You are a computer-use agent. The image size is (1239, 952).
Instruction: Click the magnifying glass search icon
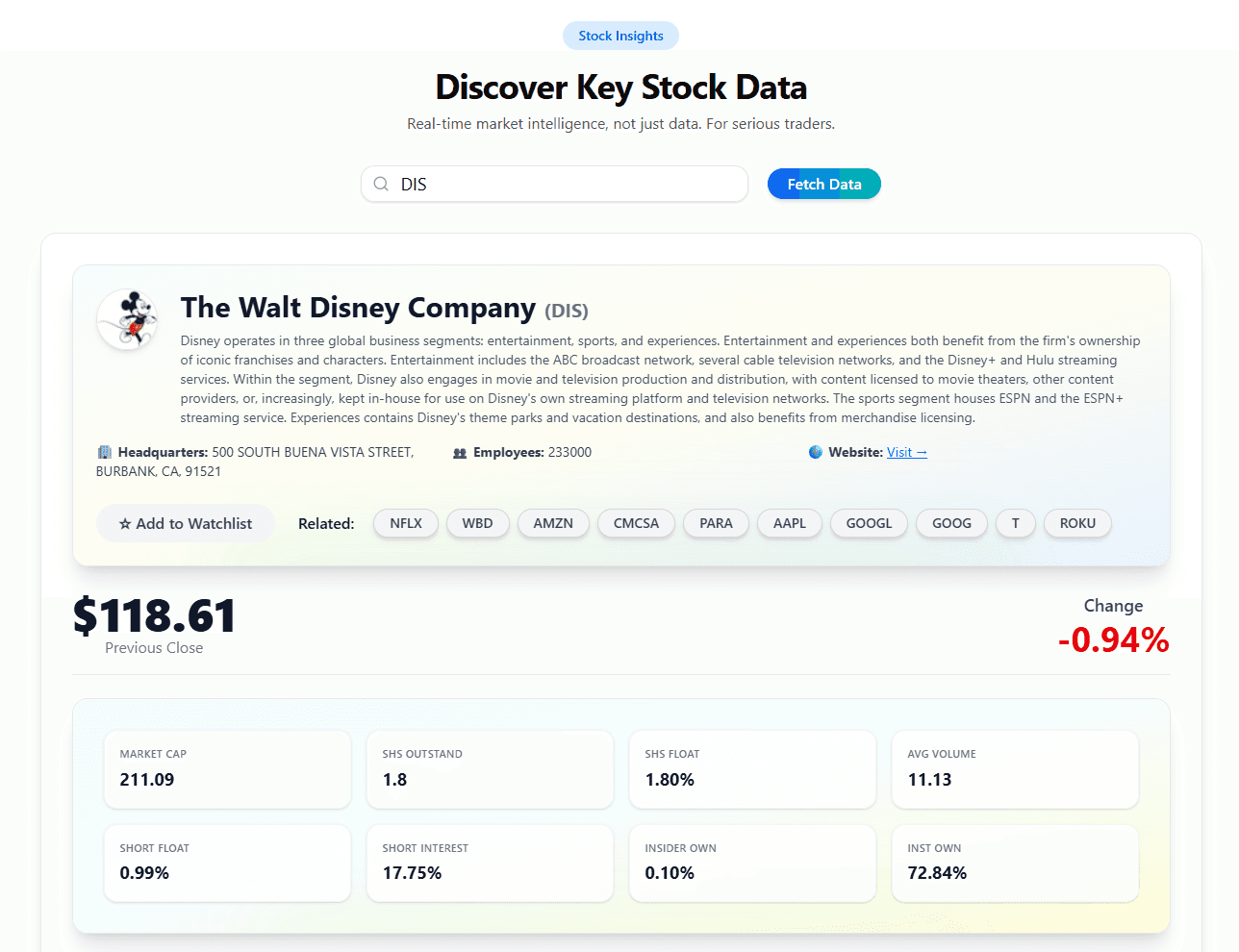point(381,184)
